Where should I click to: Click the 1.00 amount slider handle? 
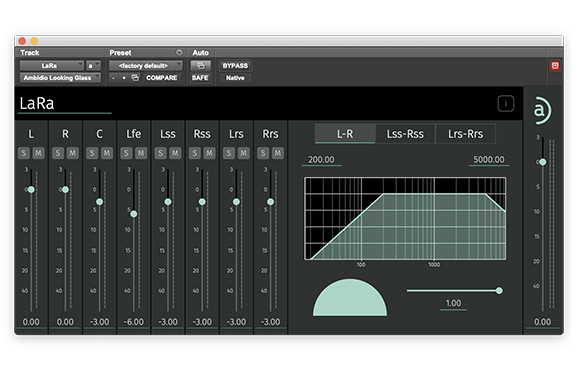[x=499, y=290]
